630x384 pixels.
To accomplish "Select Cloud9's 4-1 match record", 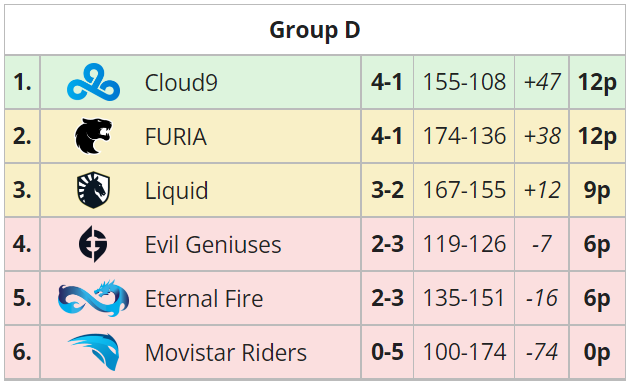I will click(x=387, y=82).
